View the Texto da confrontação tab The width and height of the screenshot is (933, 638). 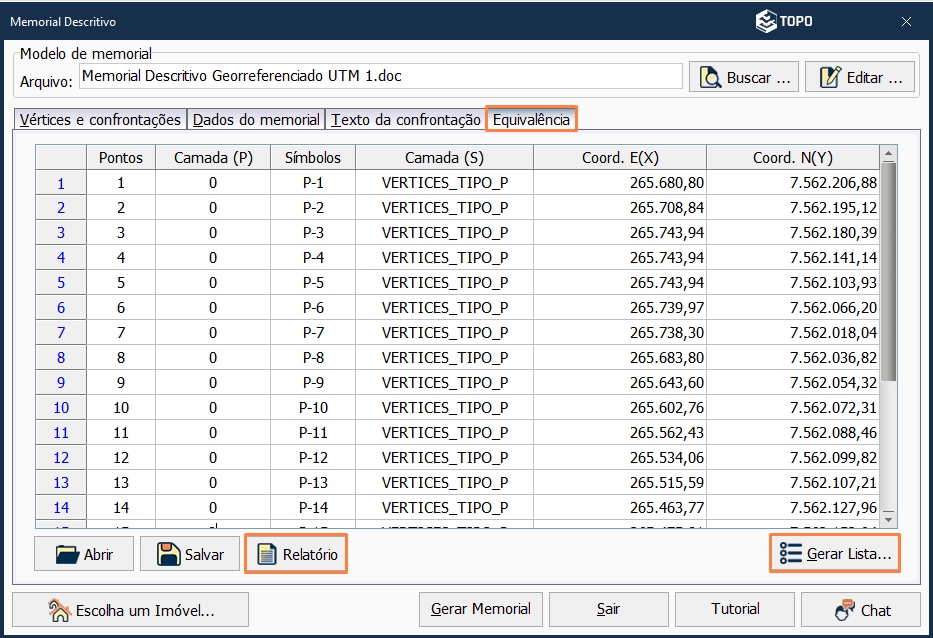coord(404,118)
